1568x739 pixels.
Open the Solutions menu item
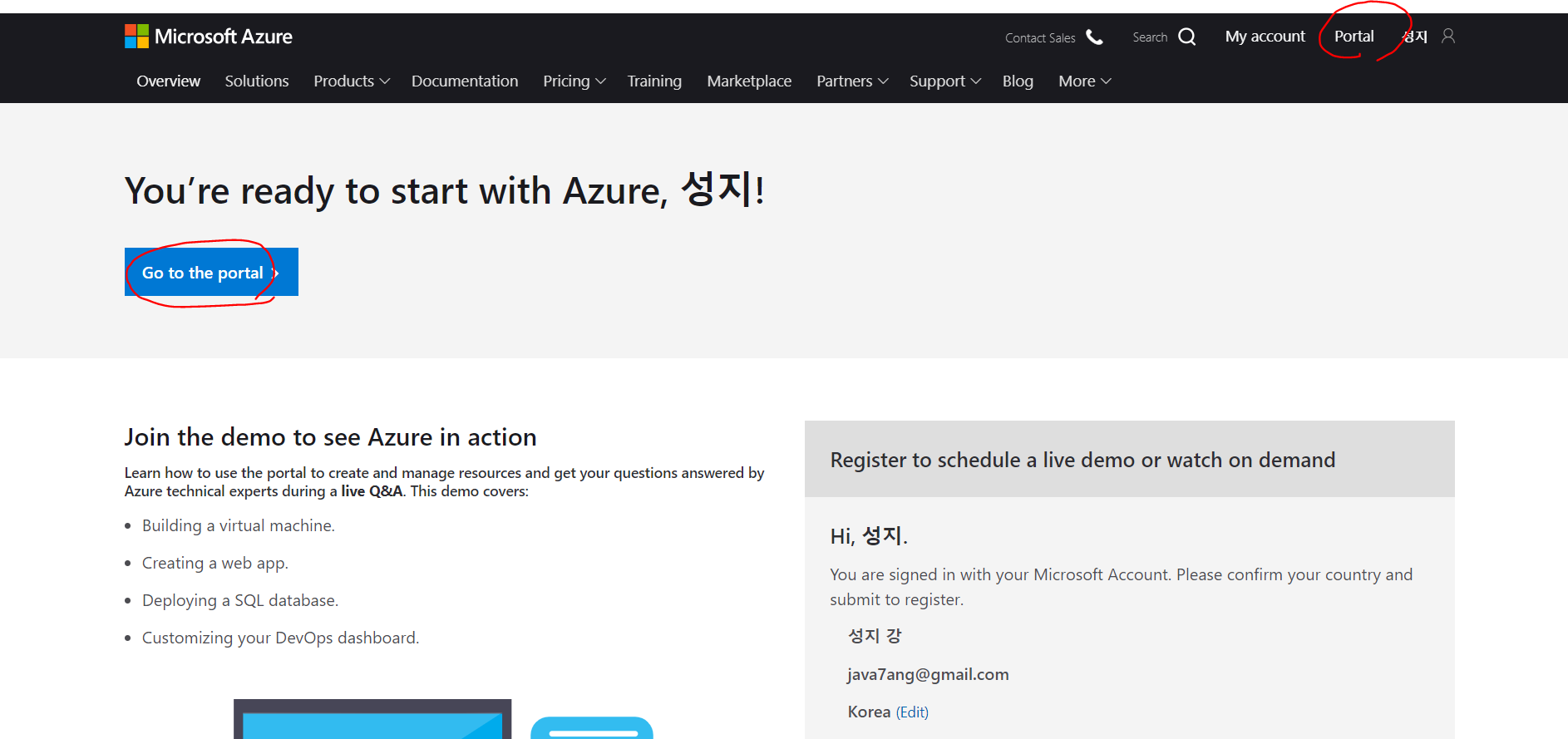pyautogui.click(x=257, y=81)
